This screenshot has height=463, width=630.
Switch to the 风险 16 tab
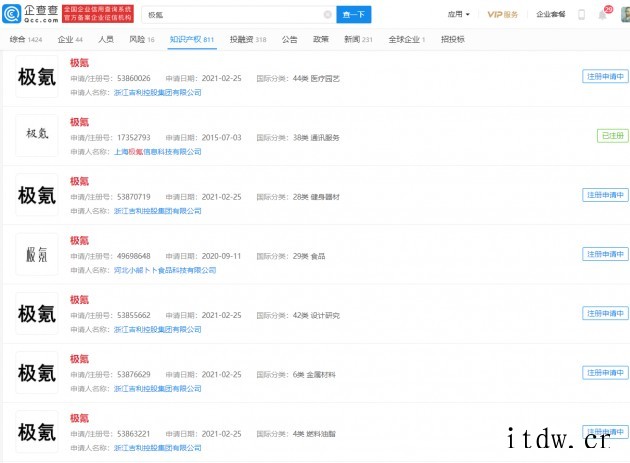pos(142,39)
